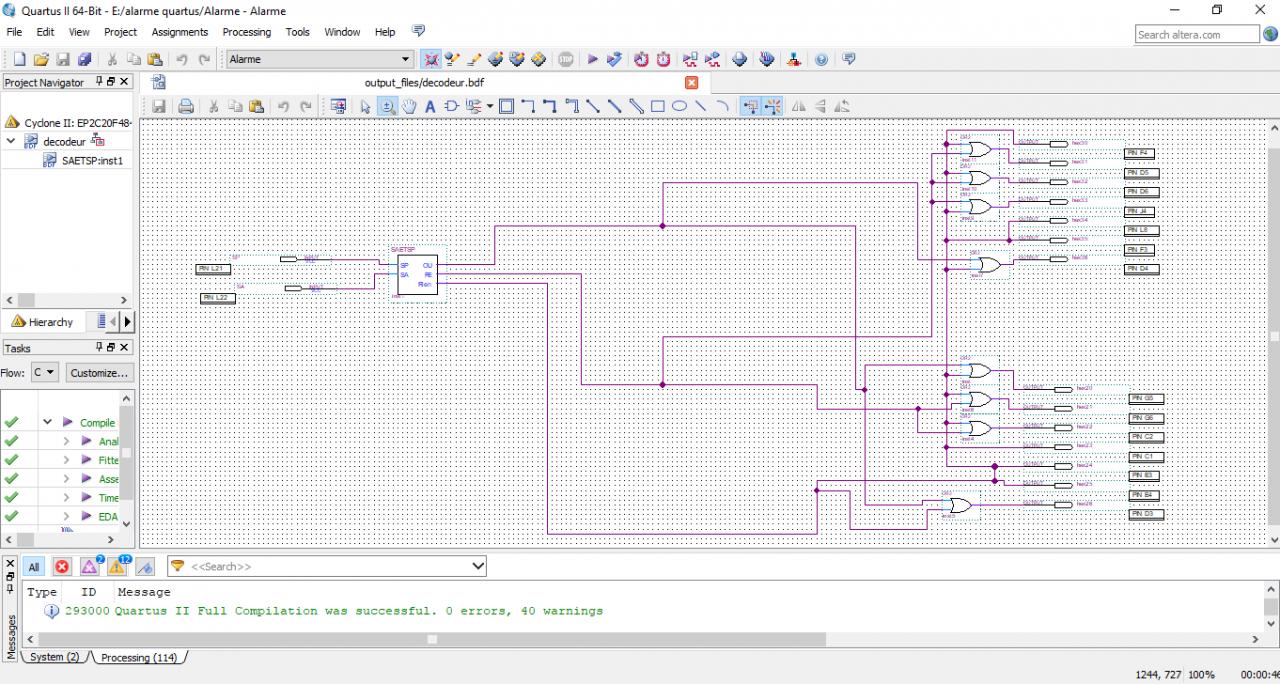Close the decodeur.bdf document tab

coord(691,83)
